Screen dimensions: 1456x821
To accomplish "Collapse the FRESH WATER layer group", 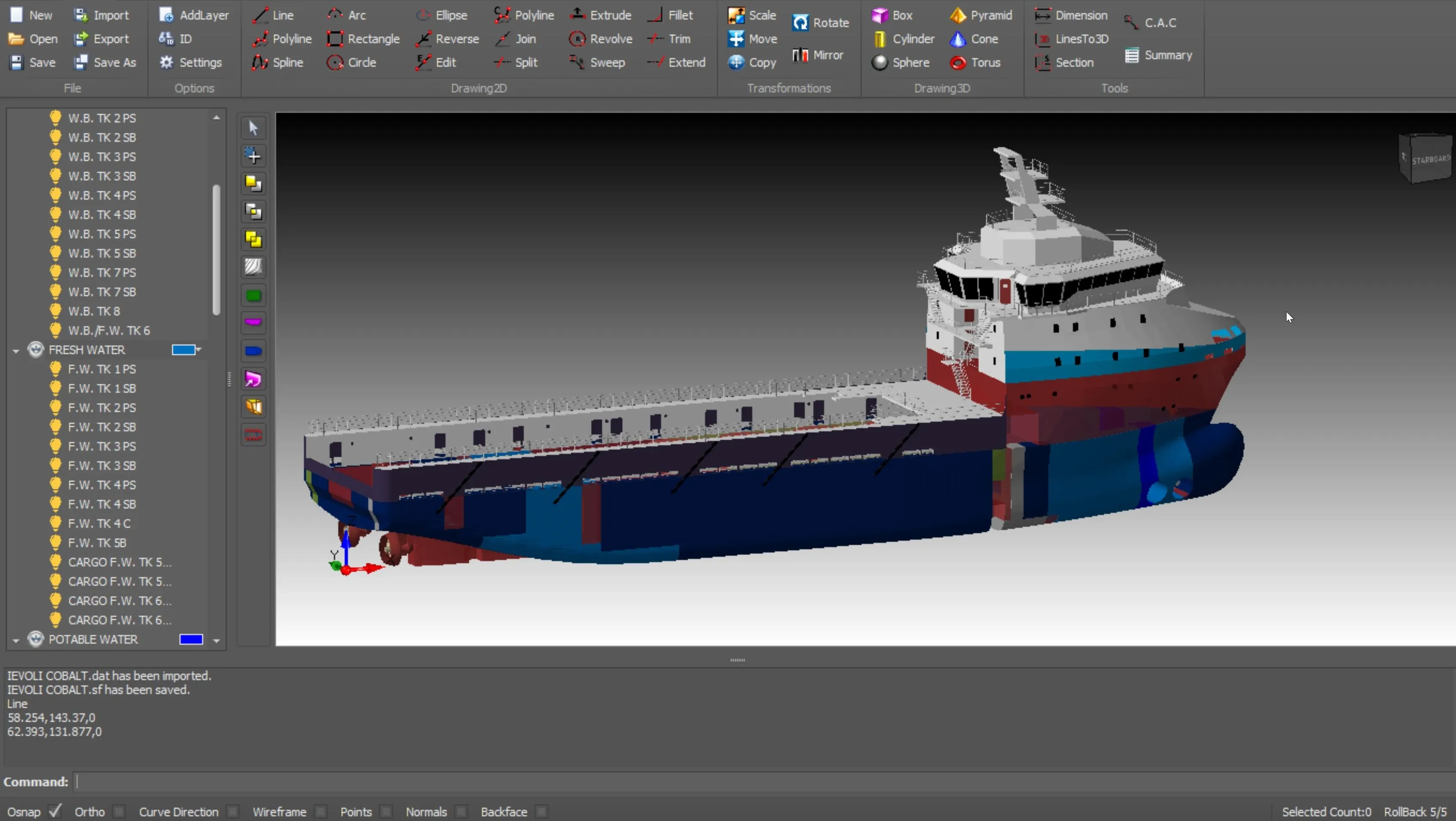I will pos(16,351).
